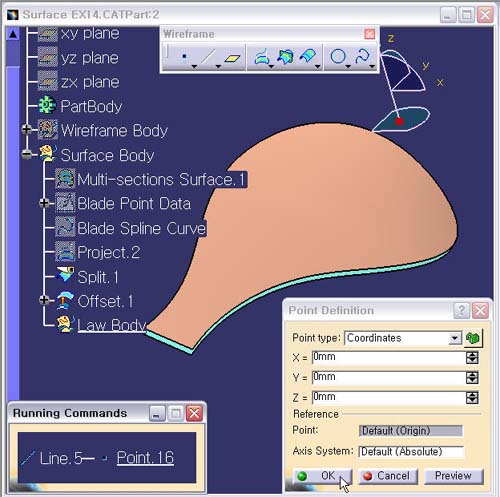Select the Line tool in Wireframe toolbar

208,57
